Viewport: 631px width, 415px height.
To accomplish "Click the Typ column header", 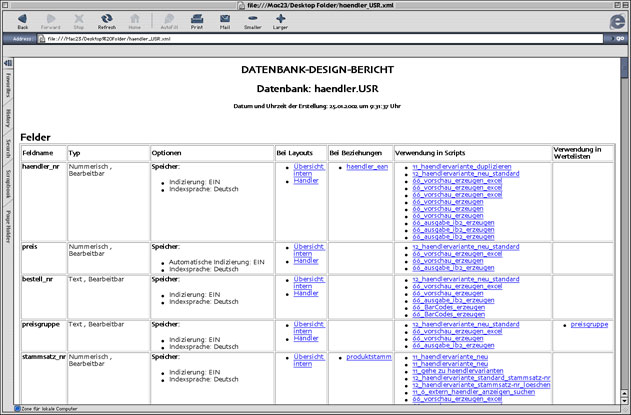I will (x=74, y=153).
